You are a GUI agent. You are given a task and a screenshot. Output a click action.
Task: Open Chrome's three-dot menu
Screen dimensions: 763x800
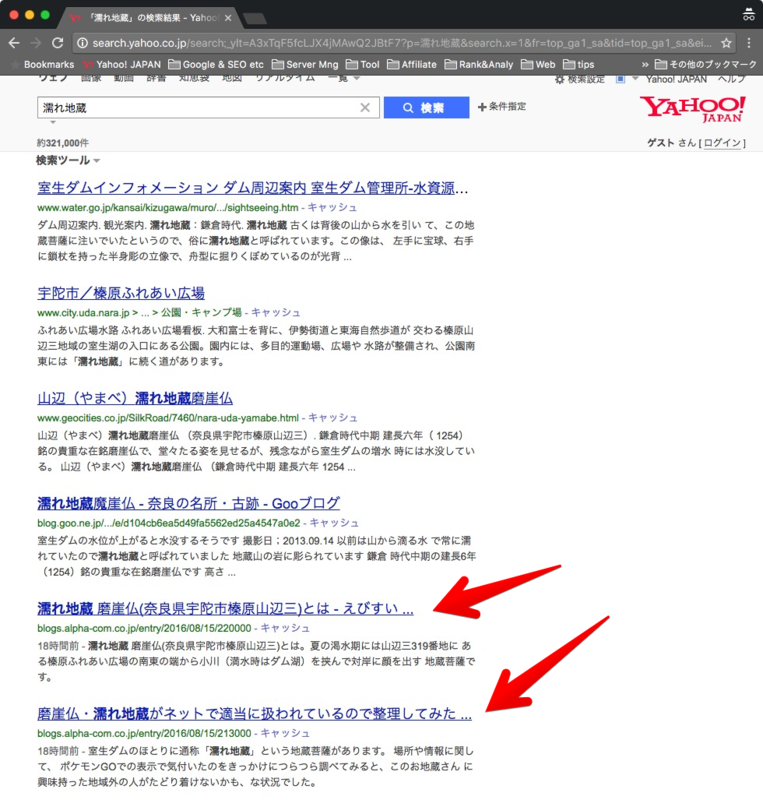click(x=749, y=43)
